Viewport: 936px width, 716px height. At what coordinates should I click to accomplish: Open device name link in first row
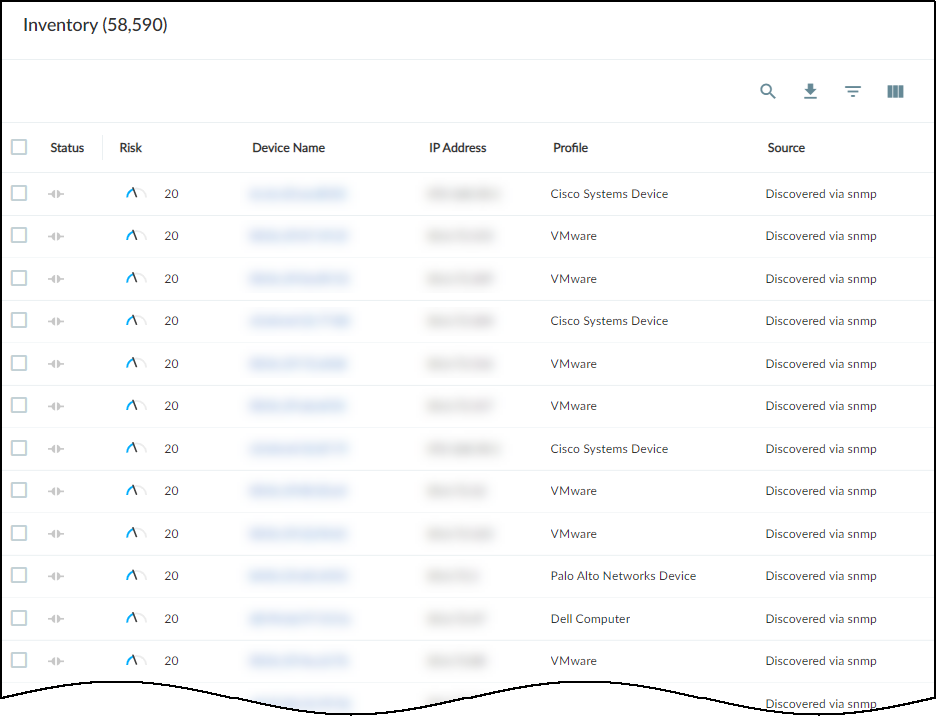[x=298, y=194]
